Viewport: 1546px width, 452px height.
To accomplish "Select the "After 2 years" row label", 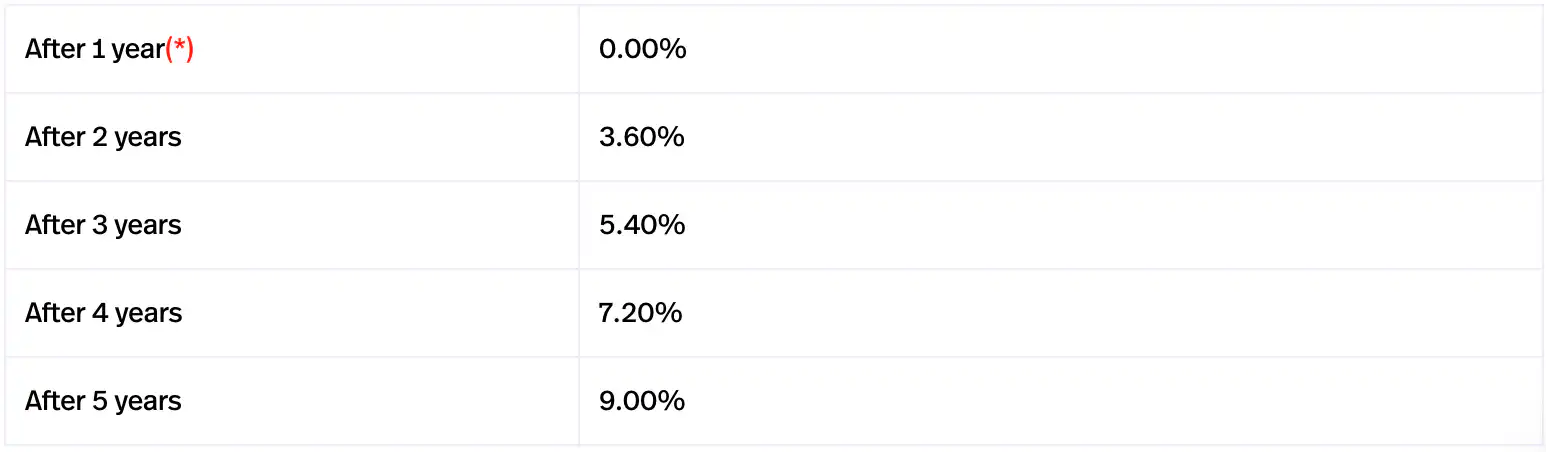I will click(x=103, y=137).
